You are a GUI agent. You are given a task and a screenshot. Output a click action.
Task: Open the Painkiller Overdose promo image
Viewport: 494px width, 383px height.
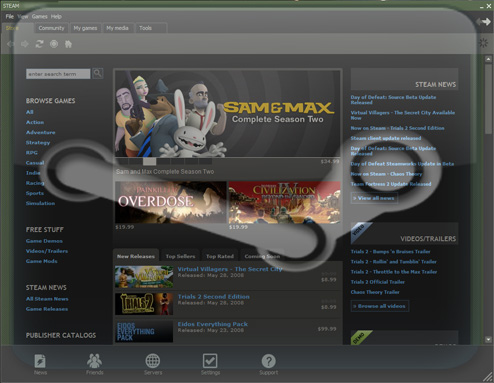point(171,202)
